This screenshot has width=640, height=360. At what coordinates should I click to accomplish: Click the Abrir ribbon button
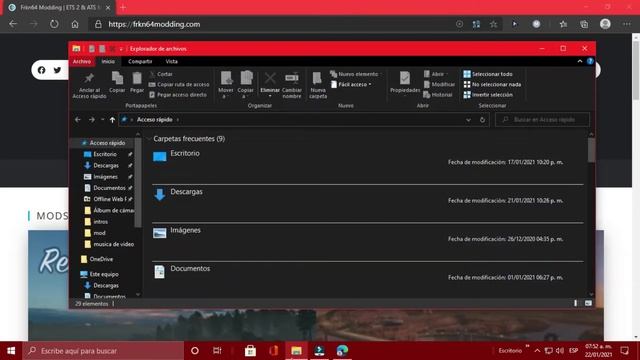tap(435, 74)
